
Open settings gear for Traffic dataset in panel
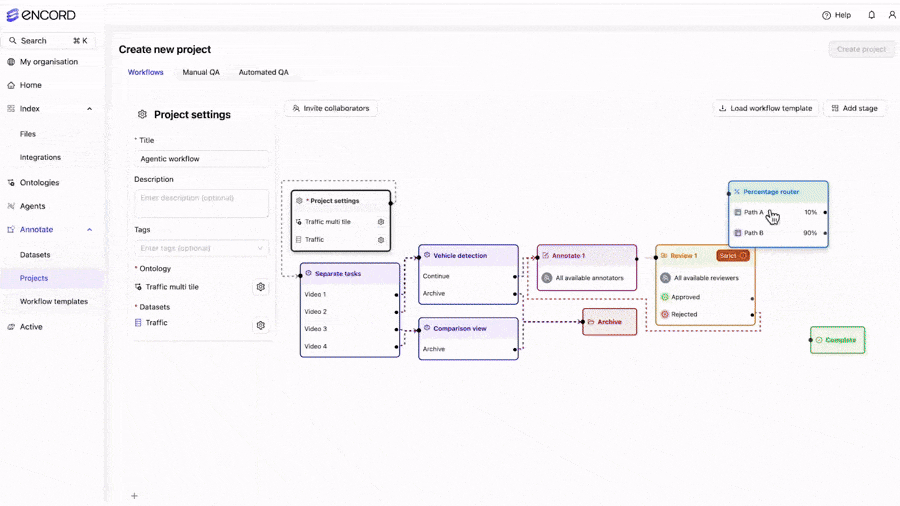[261, 325]
